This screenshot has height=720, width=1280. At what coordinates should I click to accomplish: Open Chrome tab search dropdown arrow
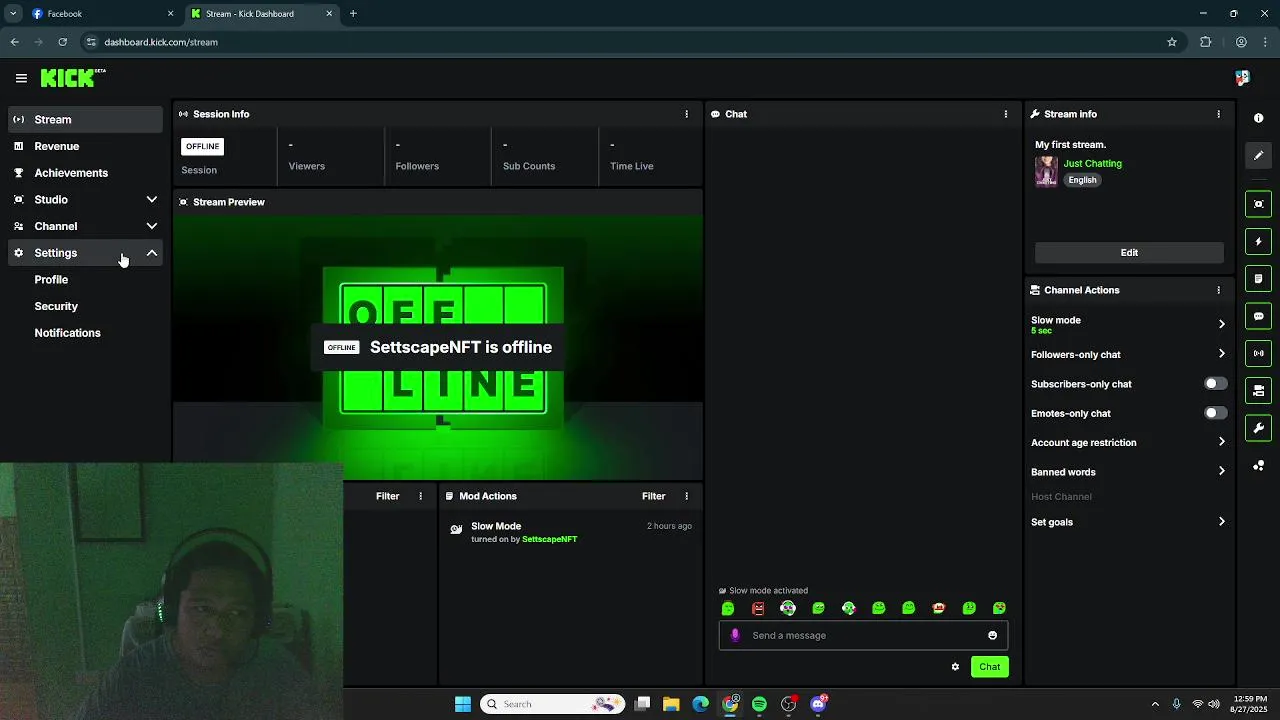(x=13, y=14)
